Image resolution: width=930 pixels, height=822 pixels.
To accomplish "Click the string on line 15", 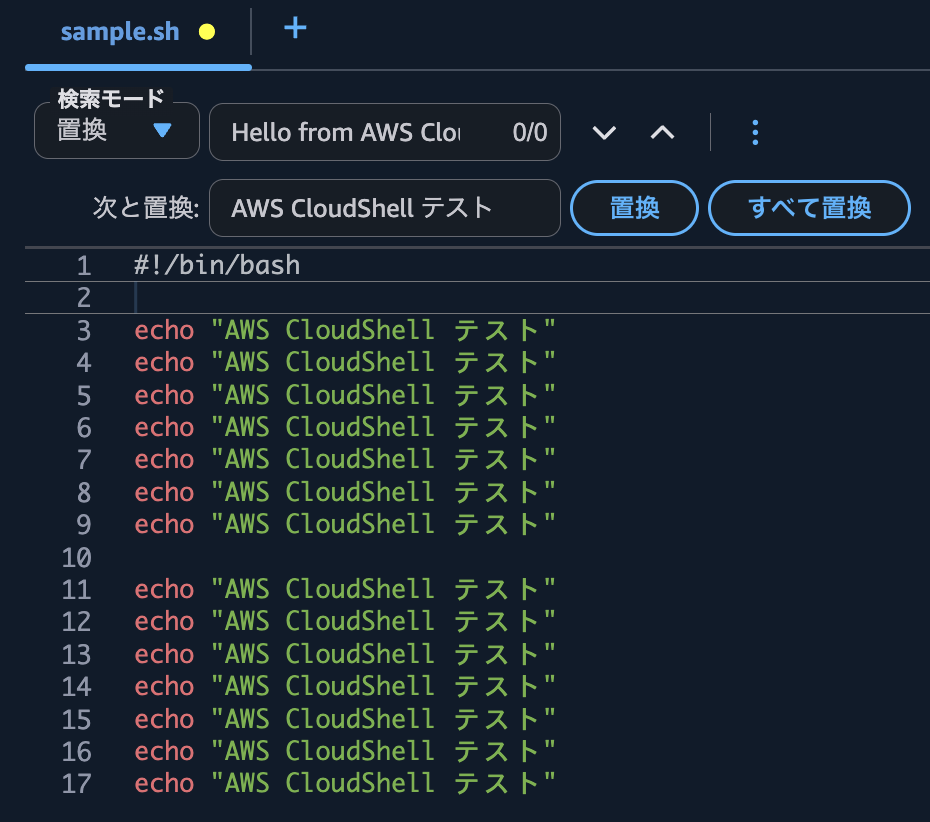I will point(383,719).
